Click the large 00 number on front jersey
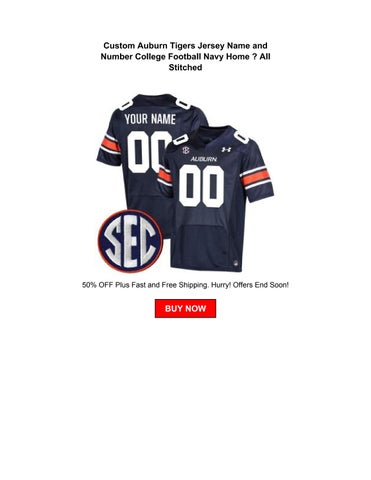The image size is (371, 480). coord(201,186)
